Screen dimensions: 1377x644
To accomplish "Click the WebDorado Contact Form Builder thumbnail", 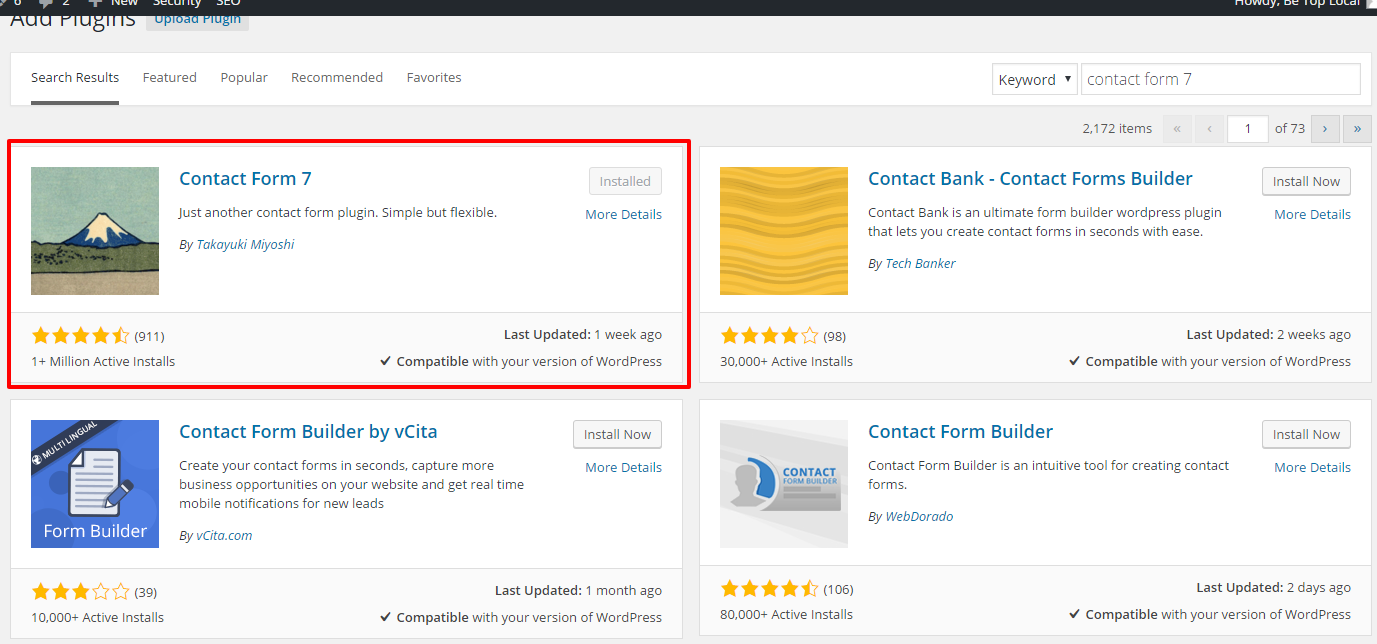I will [784, 484].
